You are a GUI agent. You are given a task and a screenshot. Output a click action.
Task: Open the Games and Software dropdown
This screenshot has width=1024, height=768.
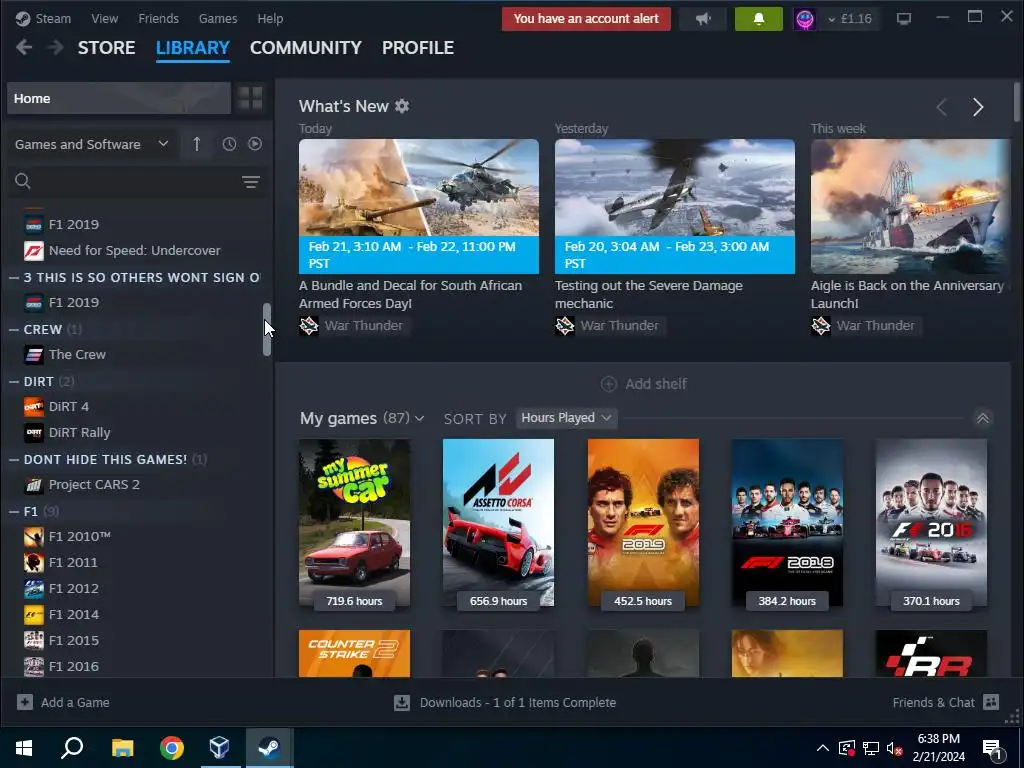(x=91, y=144)
